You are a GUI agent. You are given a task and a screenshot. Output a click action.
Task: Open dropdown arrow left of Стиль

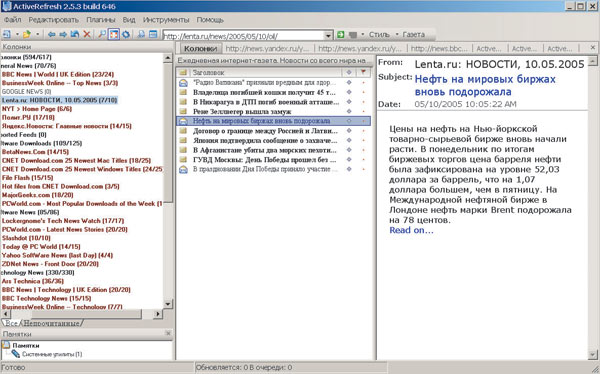(362, 34)
